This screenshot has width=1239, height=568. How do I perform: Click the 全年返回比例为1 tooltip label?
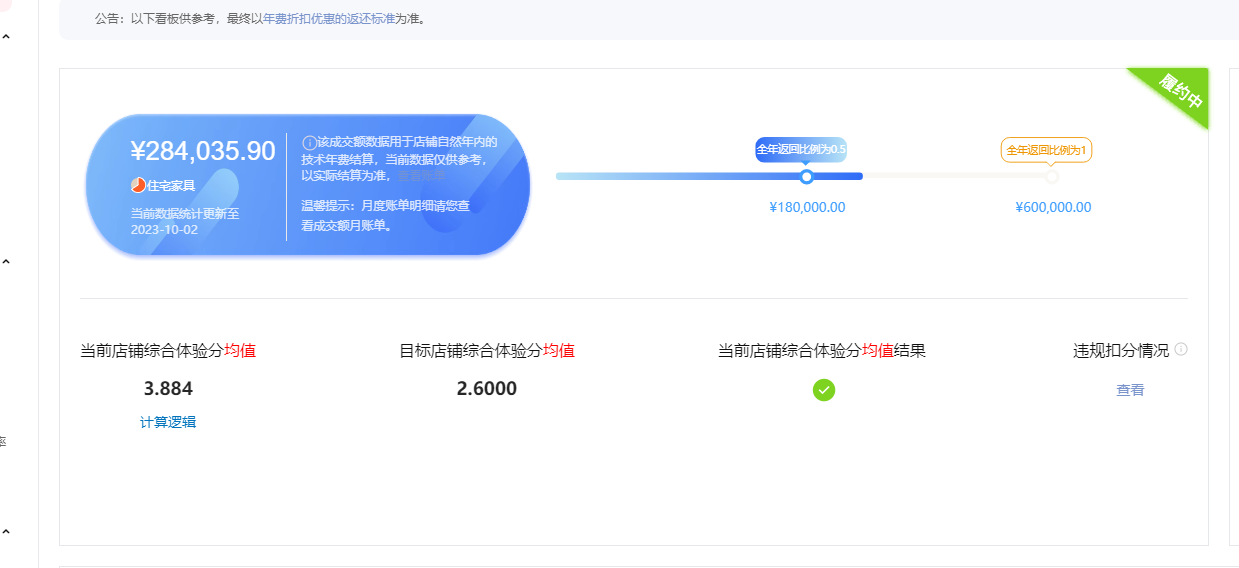point(1046,150)
